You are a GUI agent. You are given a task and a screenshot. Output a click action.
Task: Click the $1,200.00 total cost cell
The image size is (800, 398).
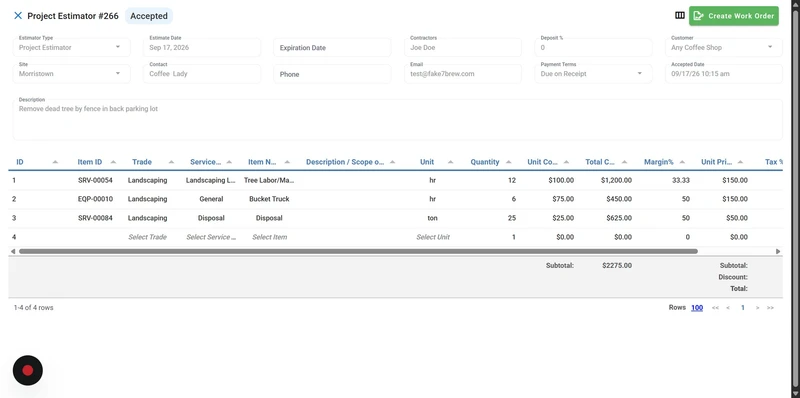click(616, 180)
